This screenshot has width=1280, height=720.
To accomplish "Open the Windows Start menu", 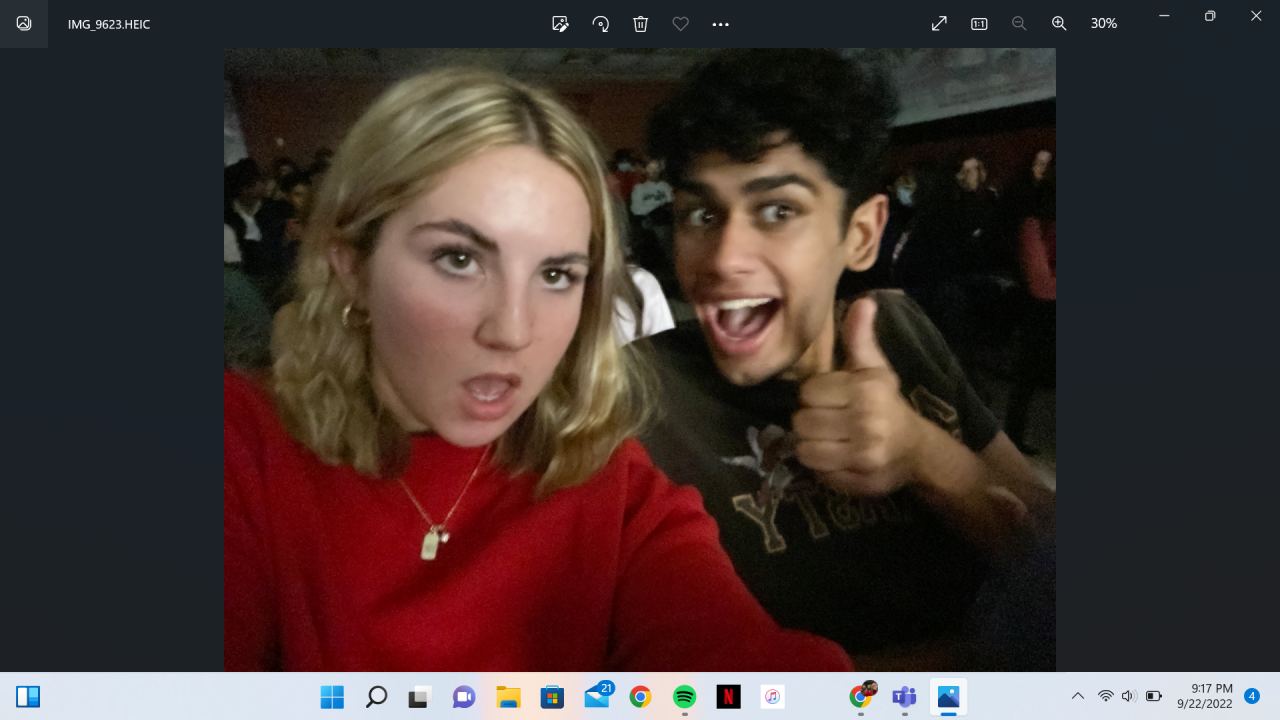I will pos(332,697).
